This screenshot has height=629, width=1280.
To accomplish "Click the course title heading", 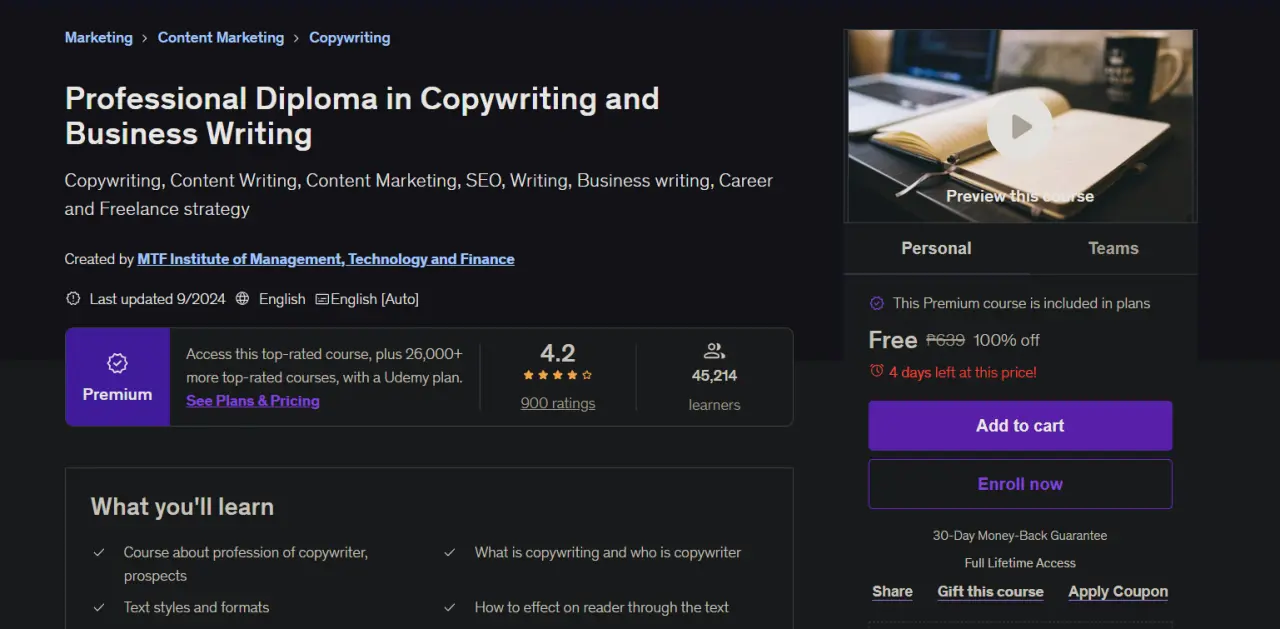I will (x=362, y=116).
